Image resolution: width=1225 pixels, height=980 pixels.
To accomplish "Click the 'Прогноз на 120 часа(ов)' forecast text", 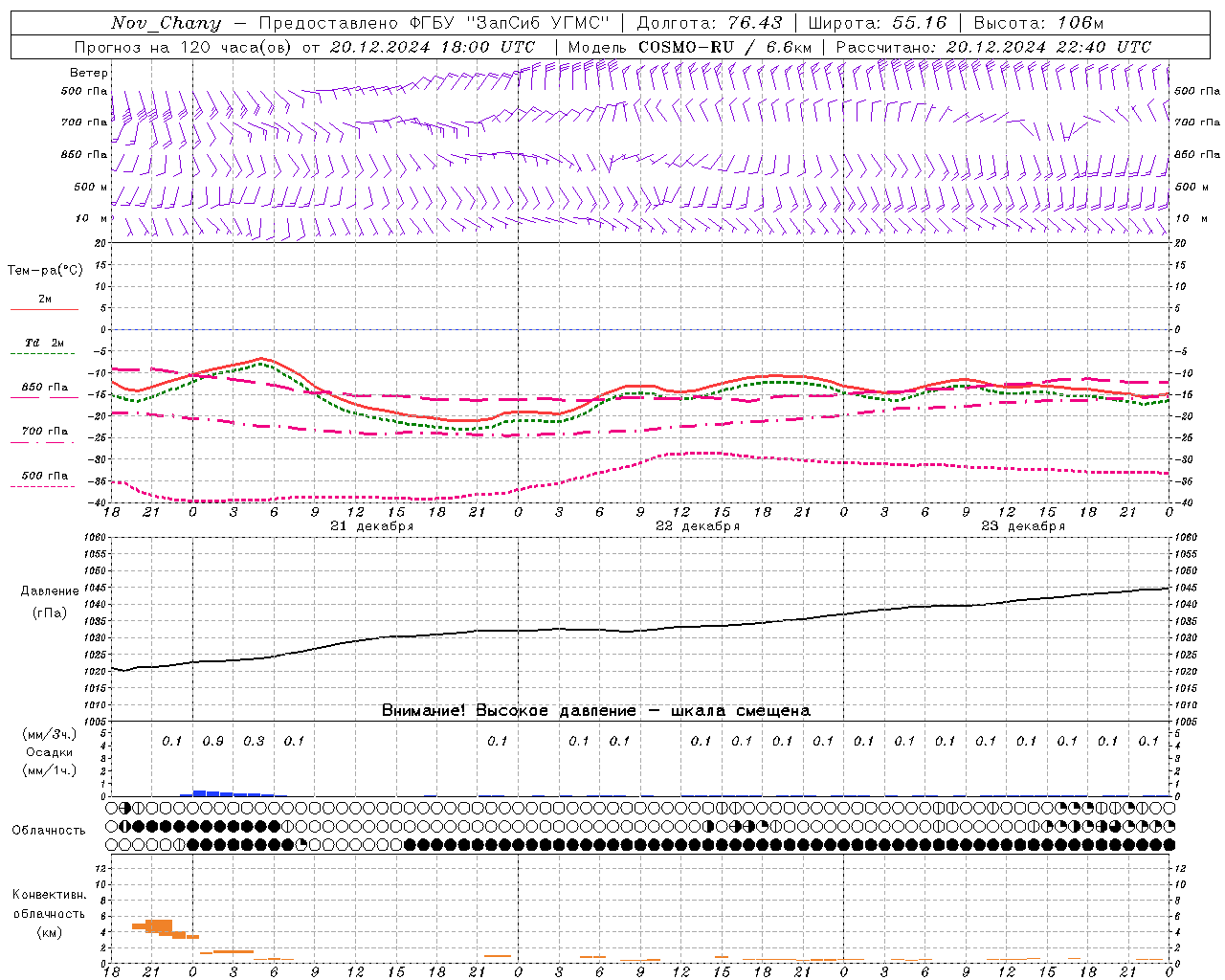I will [x=185, y=47].
